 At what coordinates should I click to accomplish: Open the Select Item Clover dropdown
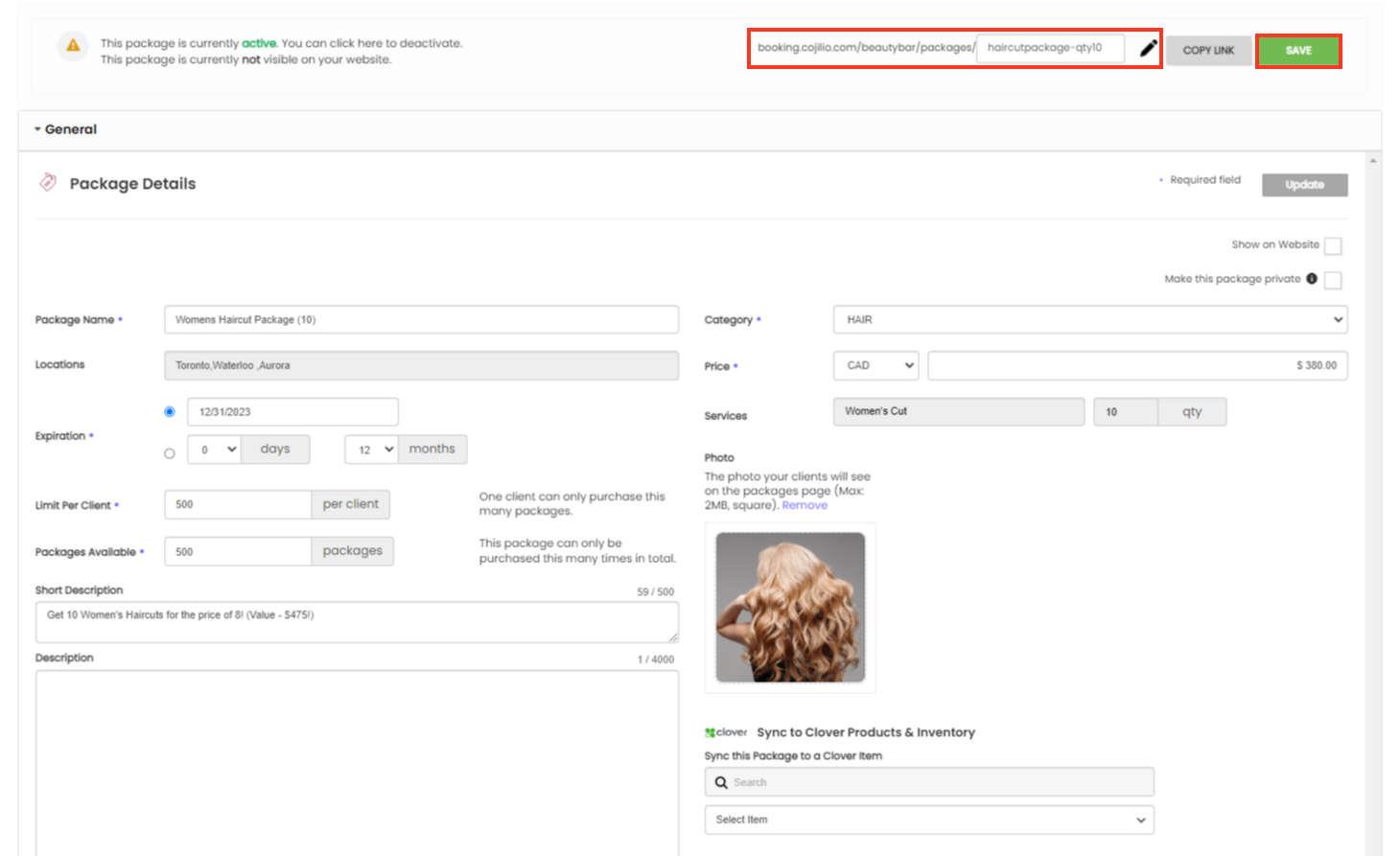929,820
